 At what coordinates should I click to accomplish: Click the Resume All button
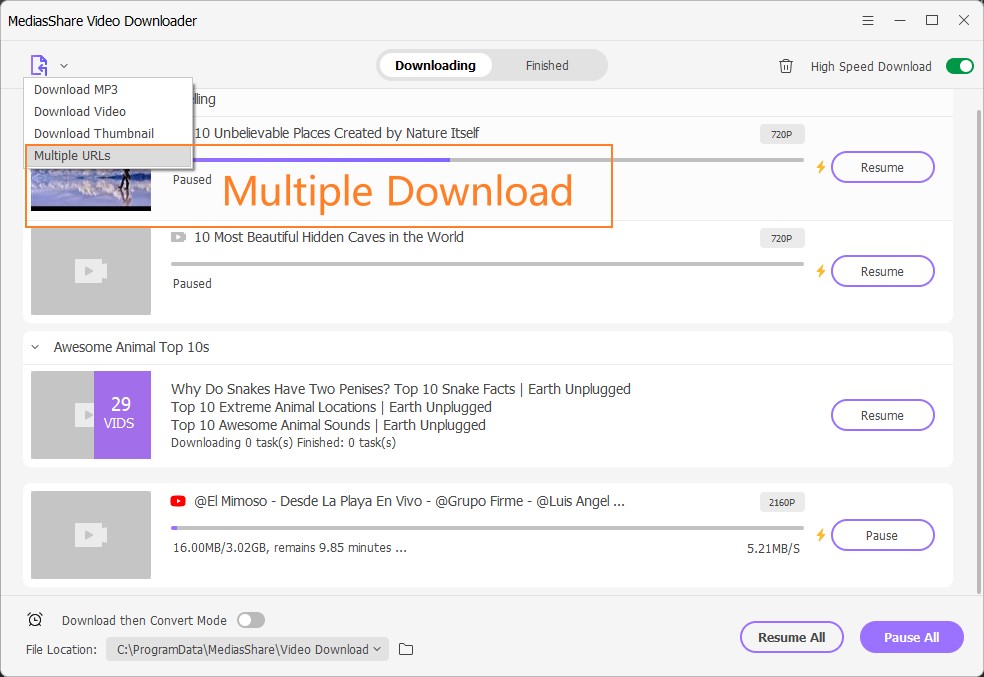(791, 637)
